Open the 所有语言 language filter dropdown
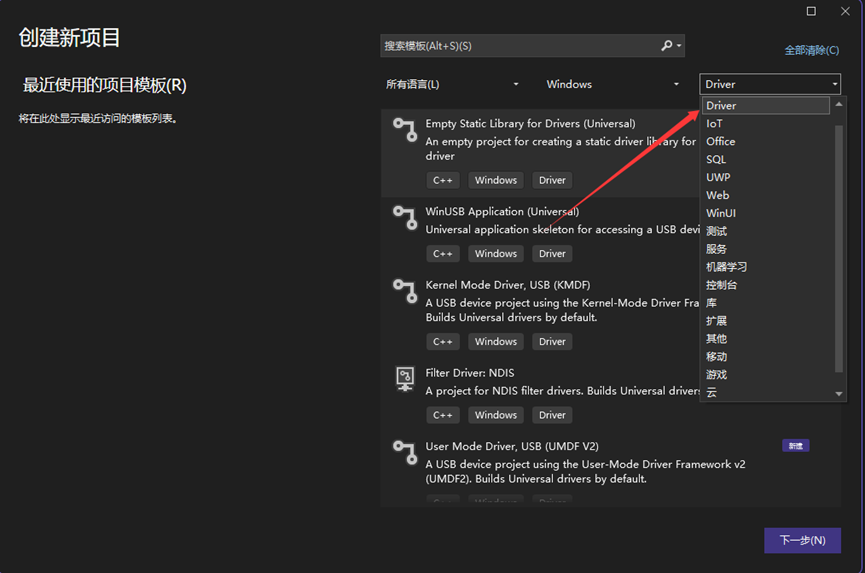 (x=452, y=84)
